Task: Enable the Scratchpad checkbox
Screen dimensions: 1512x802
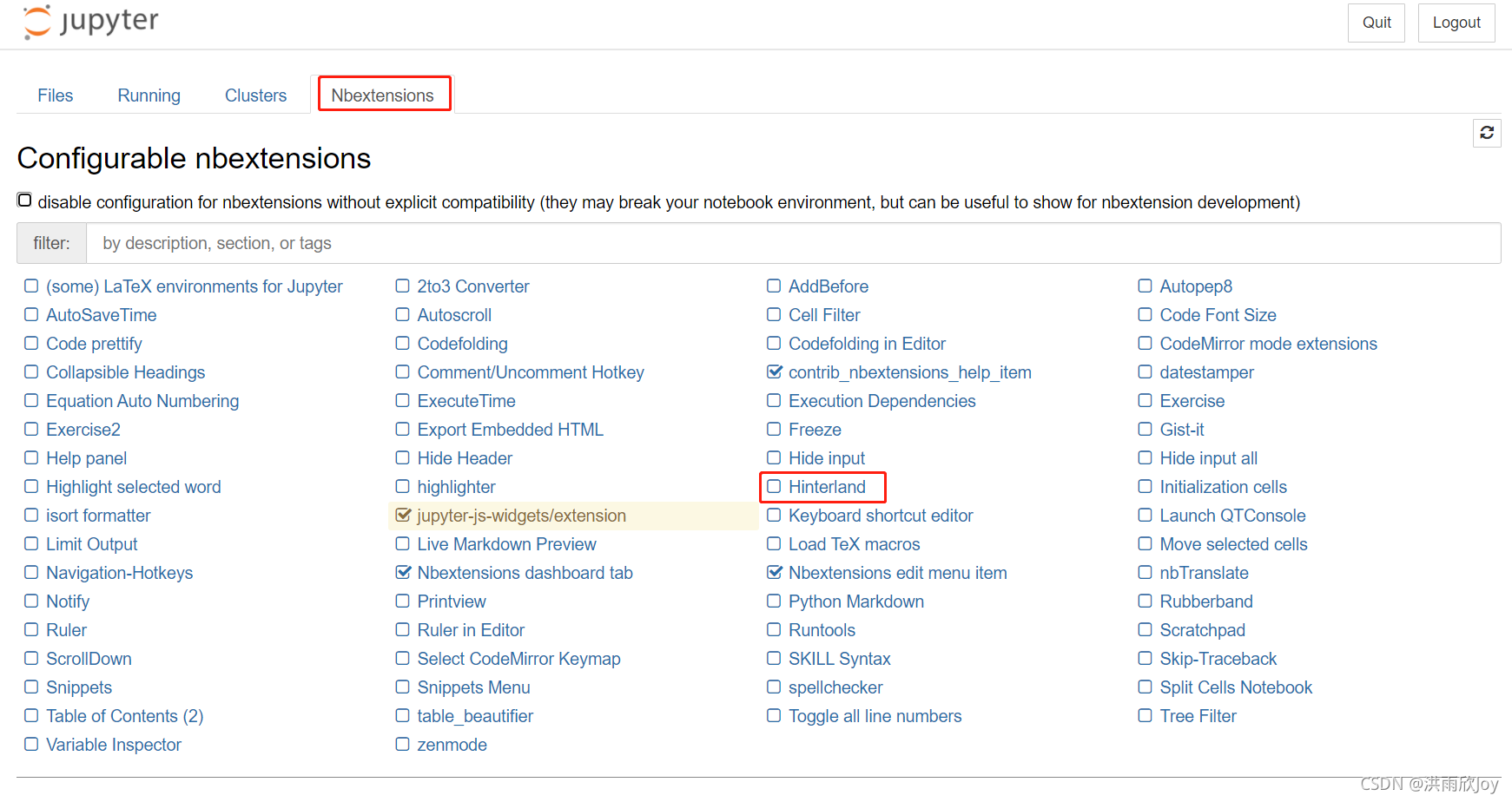Action: (x=1146, y=629)
